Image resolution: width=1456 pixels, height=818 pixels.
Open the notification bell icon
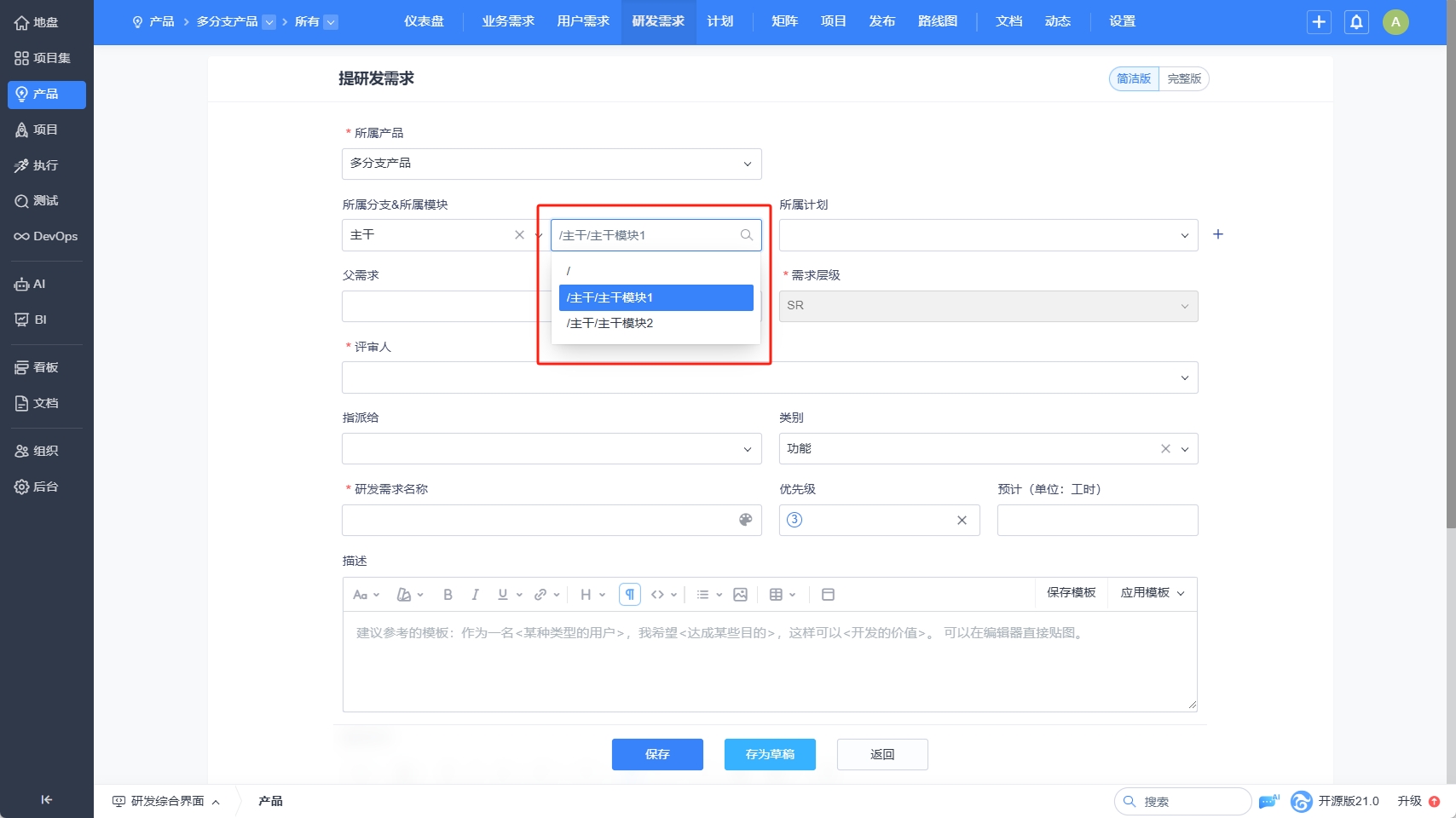[x=1356, y=22]
